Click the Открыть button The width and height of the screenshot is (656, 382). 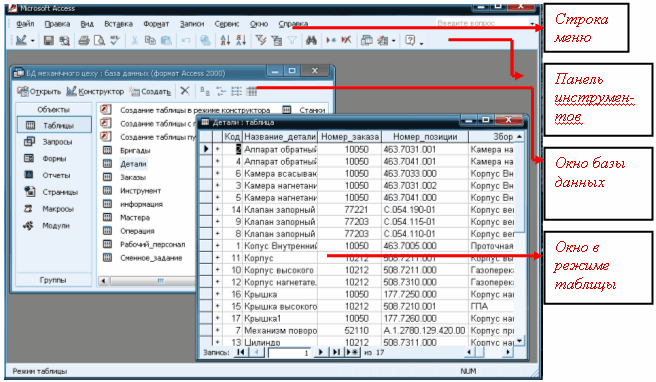pos(39,91)
